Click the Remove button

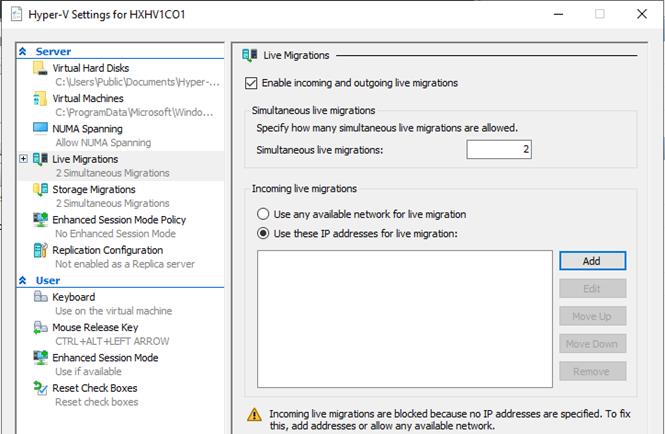pos(592,371)
